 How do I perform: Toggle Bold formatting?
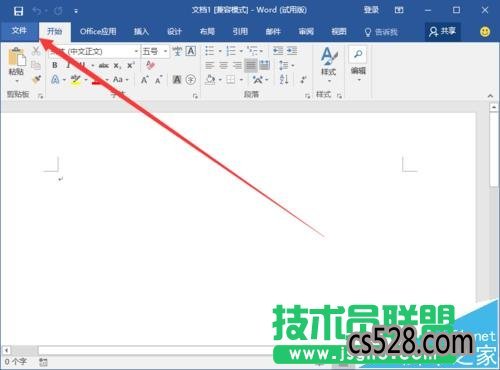coord(55,65)
